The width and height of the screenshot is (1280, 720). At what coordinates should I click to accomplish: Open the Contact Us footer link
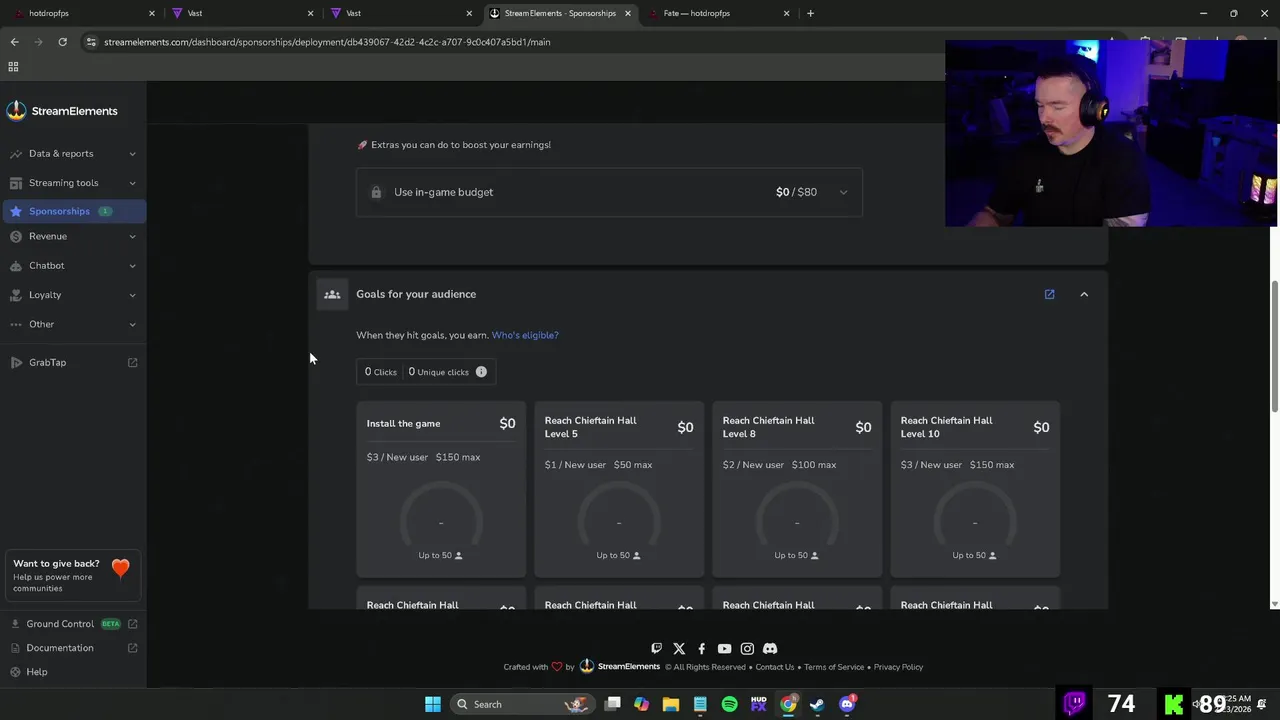[x=775, y=667]
